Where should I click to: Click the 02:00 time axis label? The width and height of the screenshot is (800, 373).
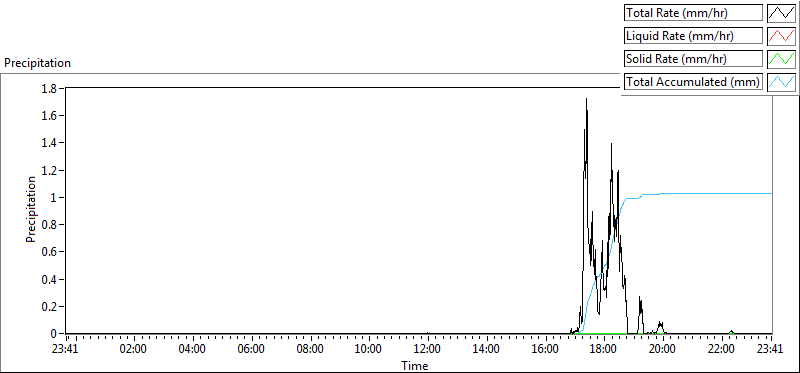click(x=134, y=350)
